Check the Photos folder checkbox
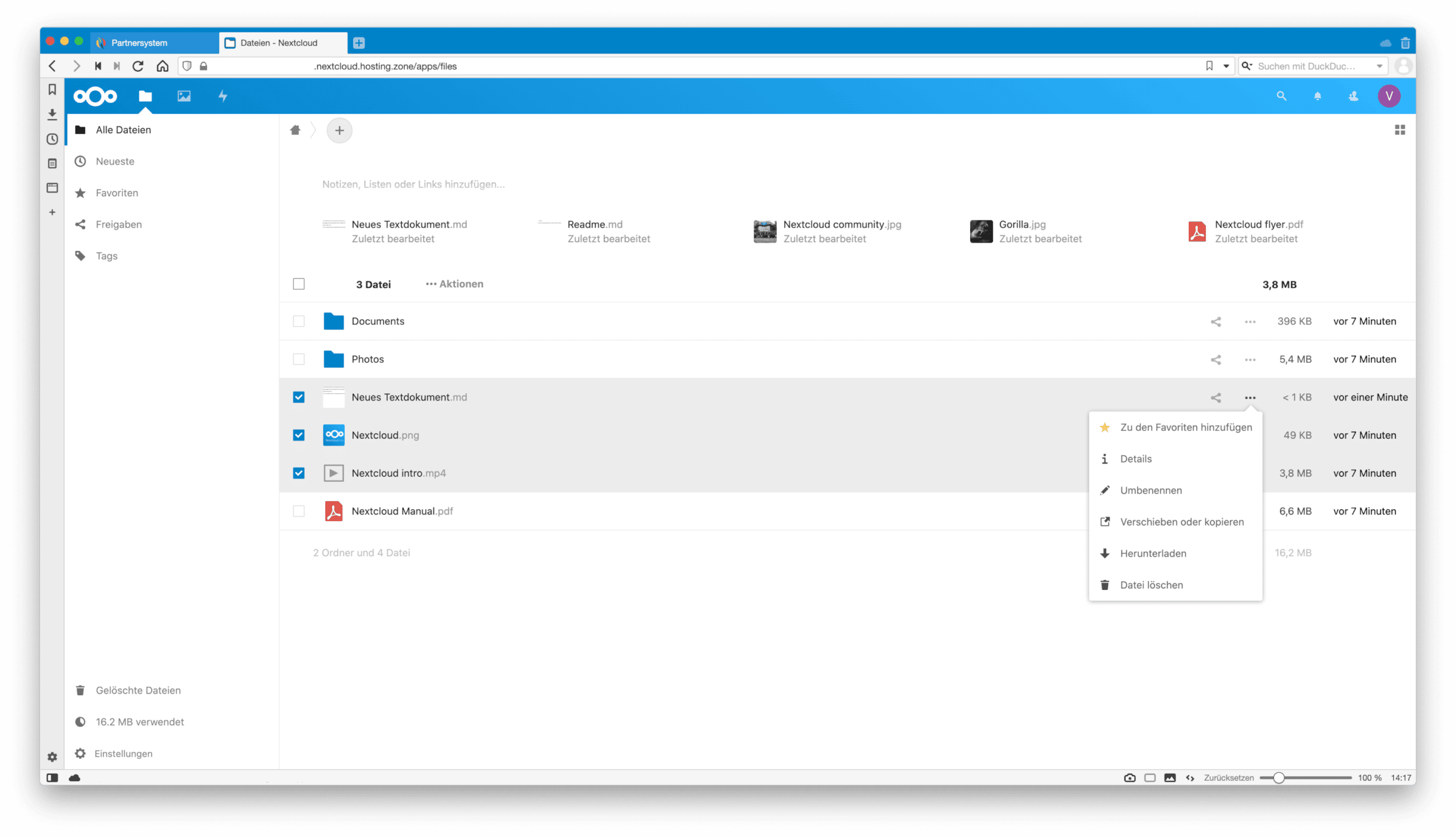The image size is (1456, 838). [299, 359]
